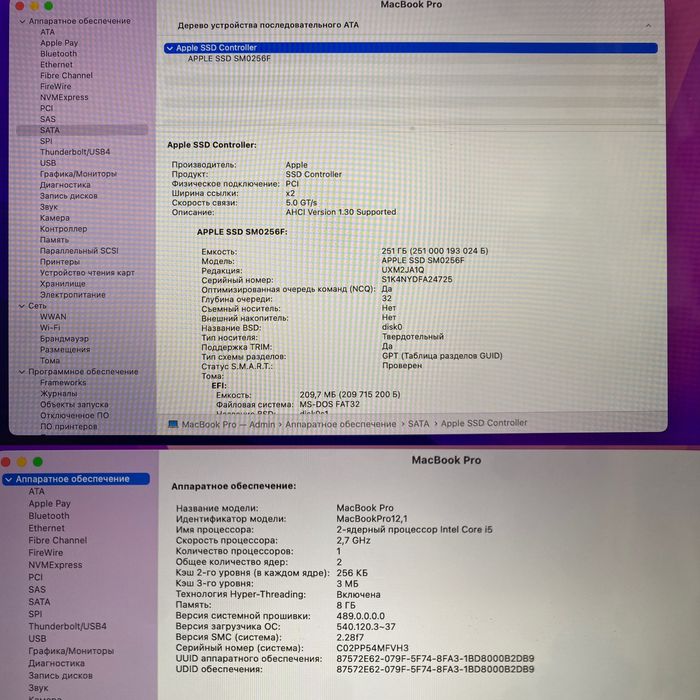
Task: Select Журналы in the sidebar
Action: [x=58, y=393]
